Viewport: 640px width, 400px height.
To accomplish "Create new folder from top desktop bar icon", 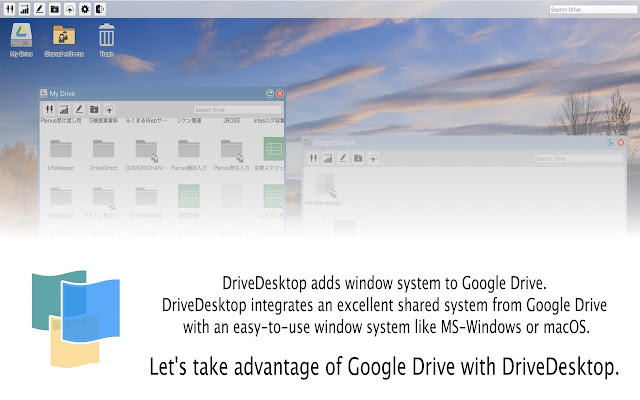I will click(55, 9).
